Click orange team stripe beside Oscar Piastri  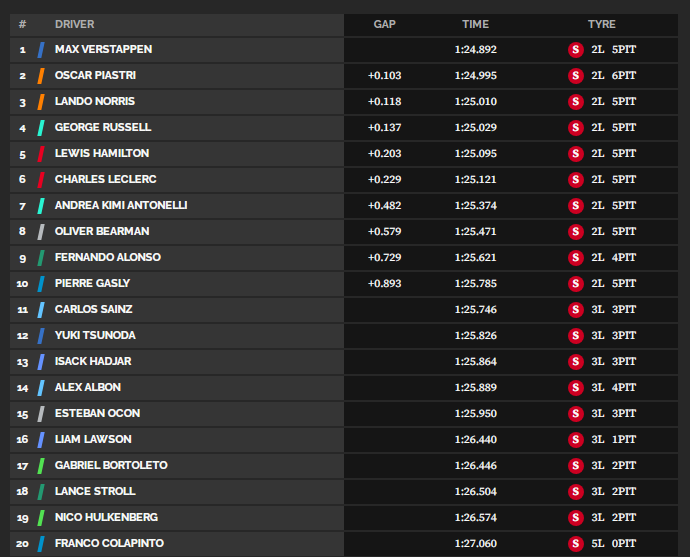point(41,76)
